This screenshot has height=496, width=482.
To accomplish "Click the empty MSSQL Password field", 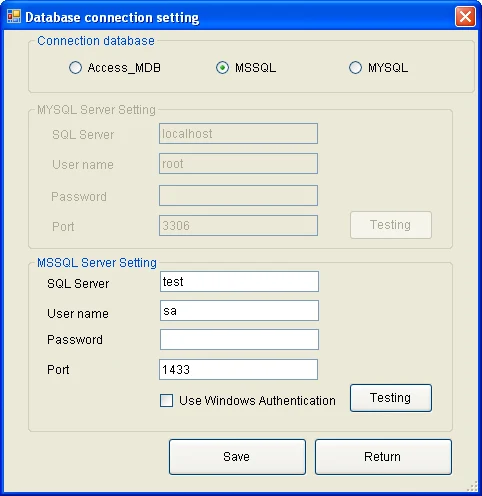I will tap(239, 340).
